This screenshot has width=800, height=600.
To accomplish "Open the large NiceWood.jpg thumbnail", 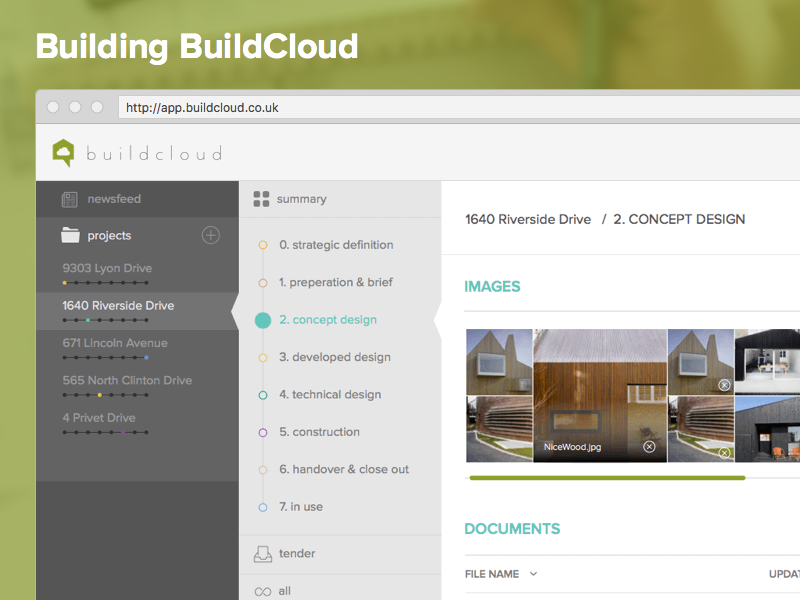I will coord(600,396).
